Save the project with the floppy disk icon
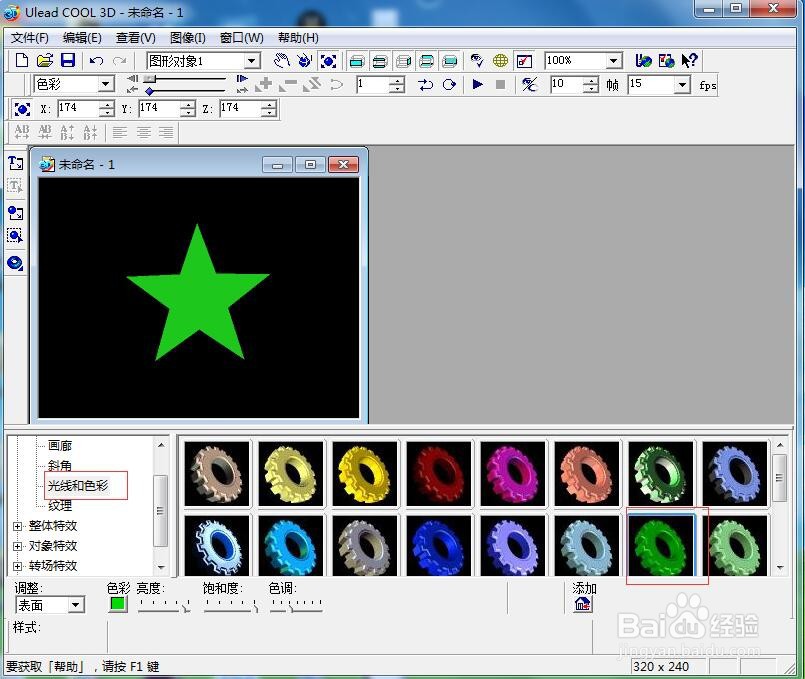The image size is (805, 679). tap(68, 61)
